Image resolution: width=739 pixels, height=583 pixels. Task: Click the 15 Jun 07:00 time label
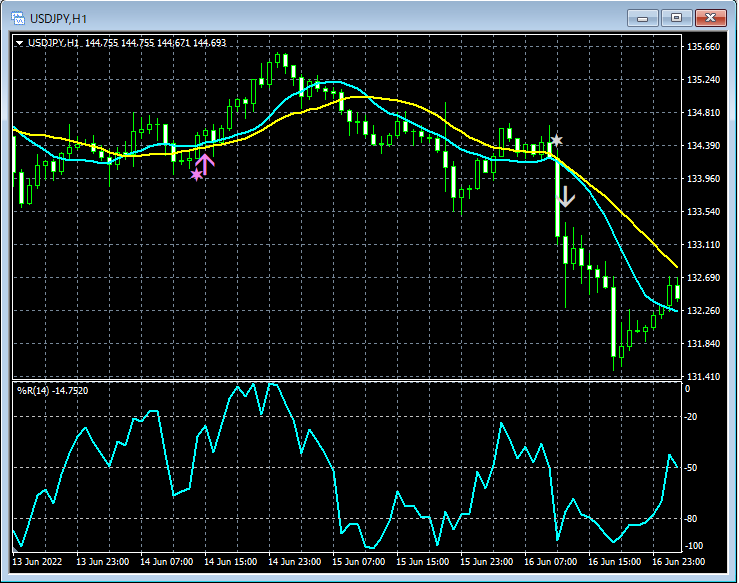[x=358, y=562]
